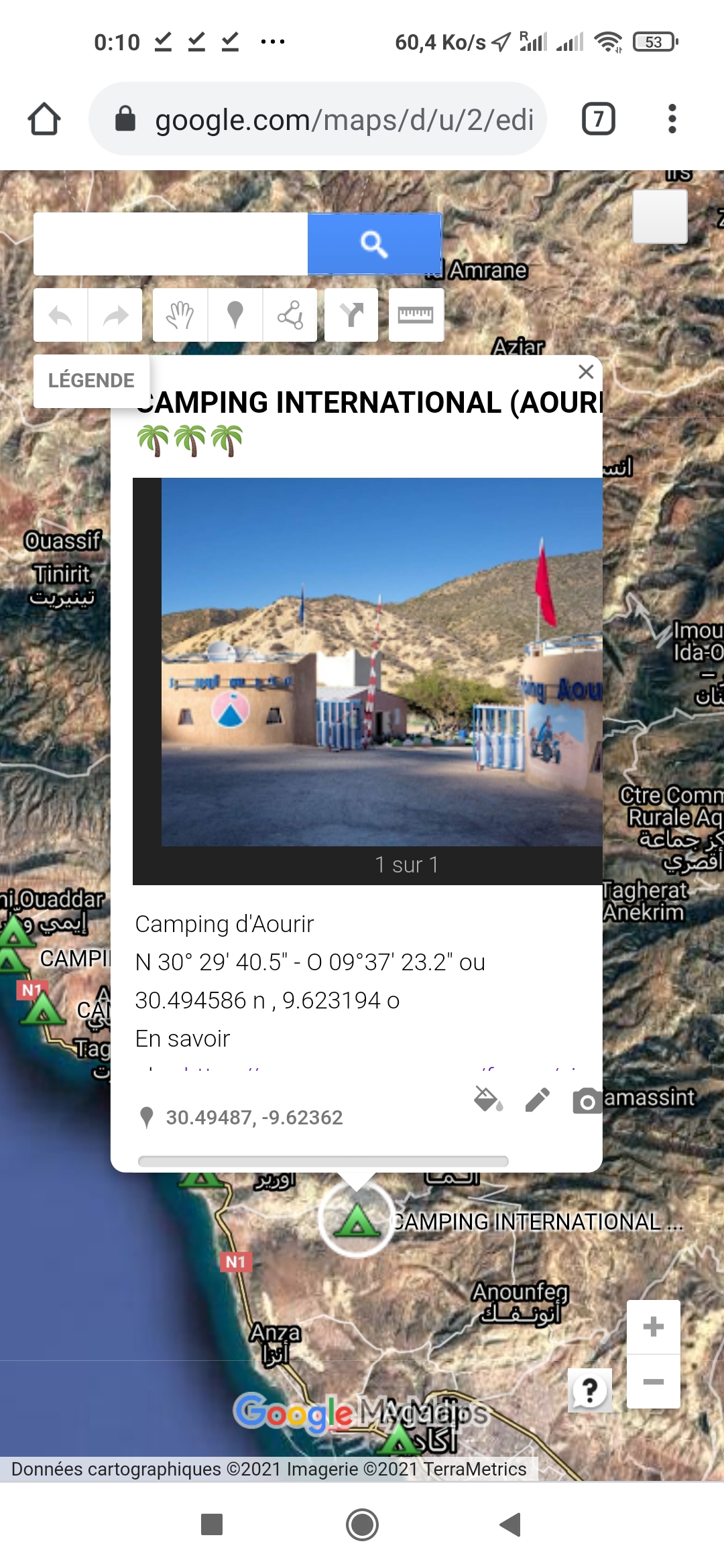Open the style paint bucket icon
This screenshot has width=724, height=1568.
[489, 1100]
